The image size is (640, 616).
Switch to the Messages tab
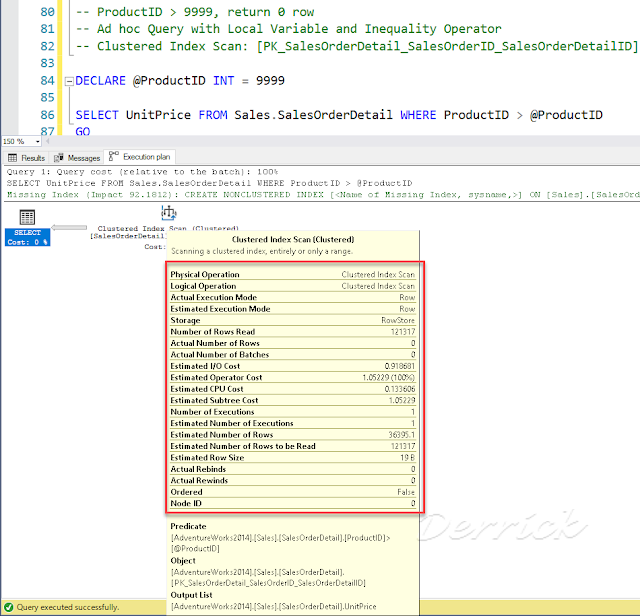click(77, 158)
